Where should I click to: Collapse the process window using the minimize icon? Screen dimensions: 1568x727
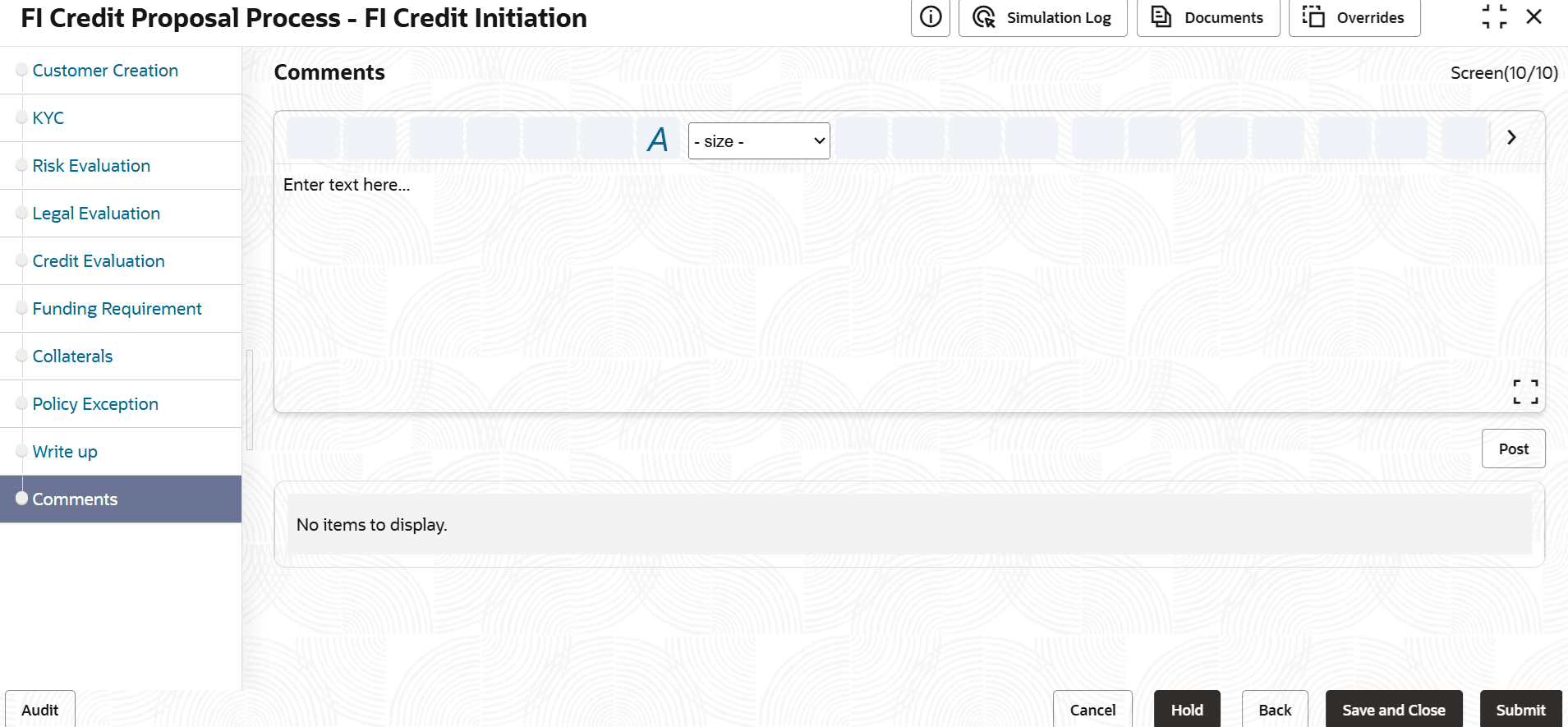coord(1494,16)
